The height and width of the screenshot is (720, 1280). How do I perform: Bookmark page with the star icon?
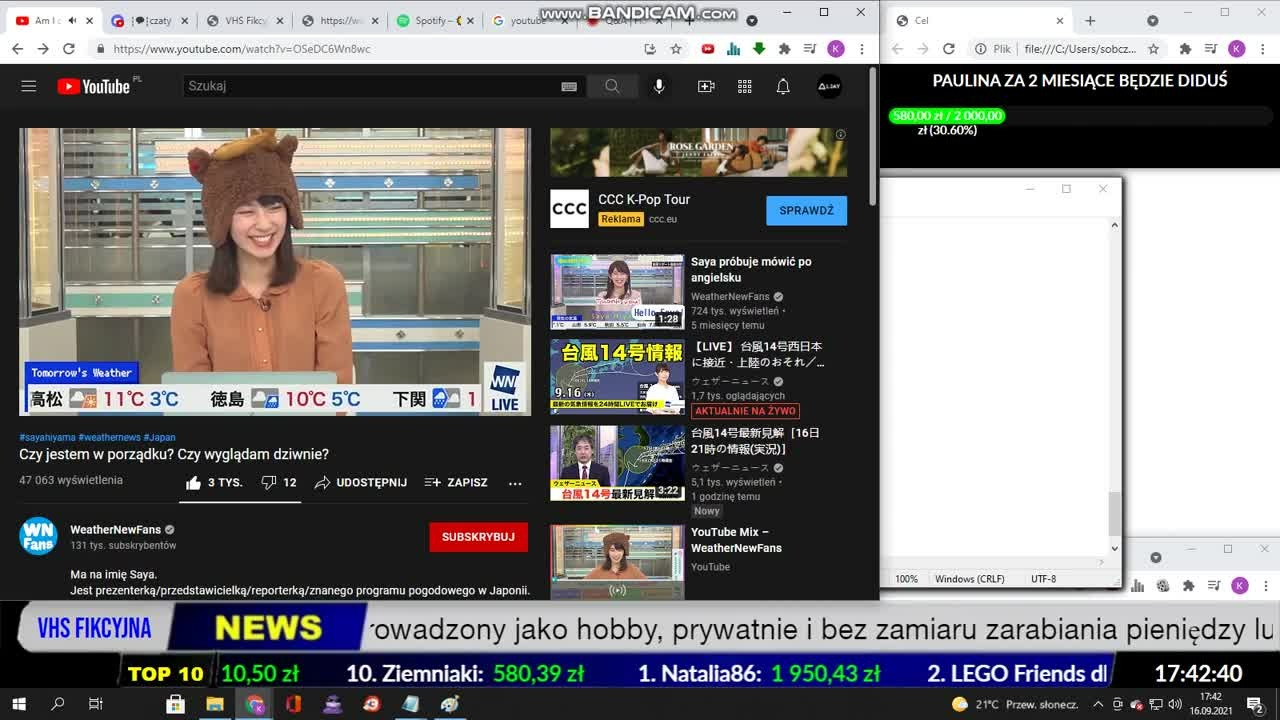[676, 49]
